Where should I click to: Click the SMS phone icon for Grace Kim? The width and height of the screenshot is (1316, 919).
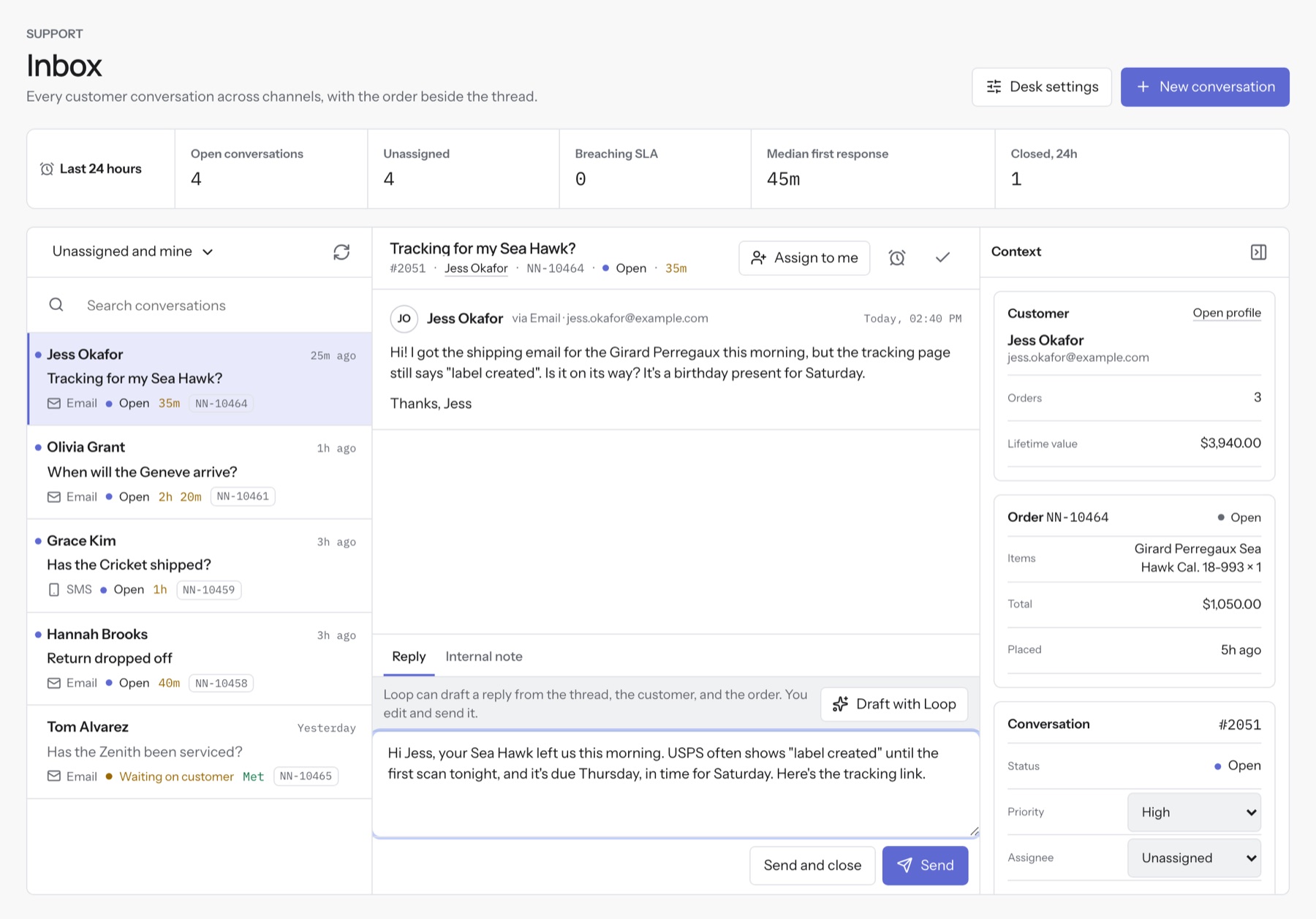click(x=54, y=589)
